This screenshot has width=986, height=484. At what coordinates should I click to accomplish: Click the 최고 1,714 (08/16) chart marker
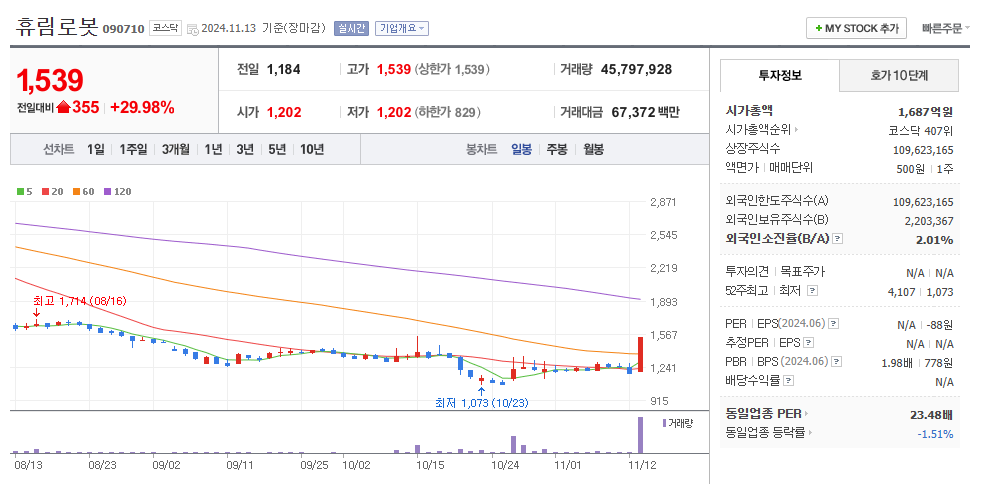(79, 301)
